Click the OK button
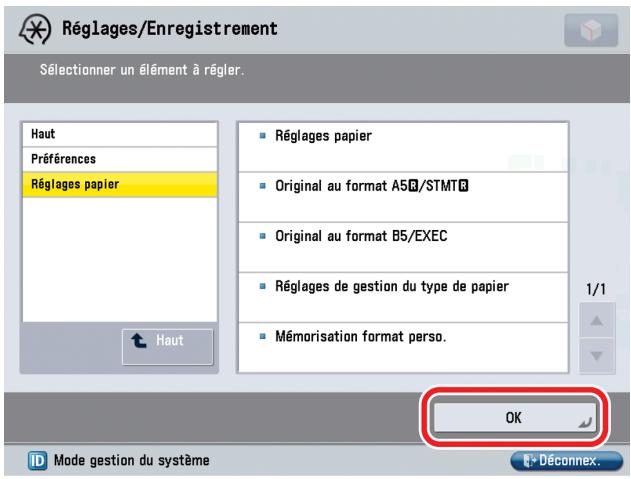Screen dimensions: 631x479 (514, 417)
